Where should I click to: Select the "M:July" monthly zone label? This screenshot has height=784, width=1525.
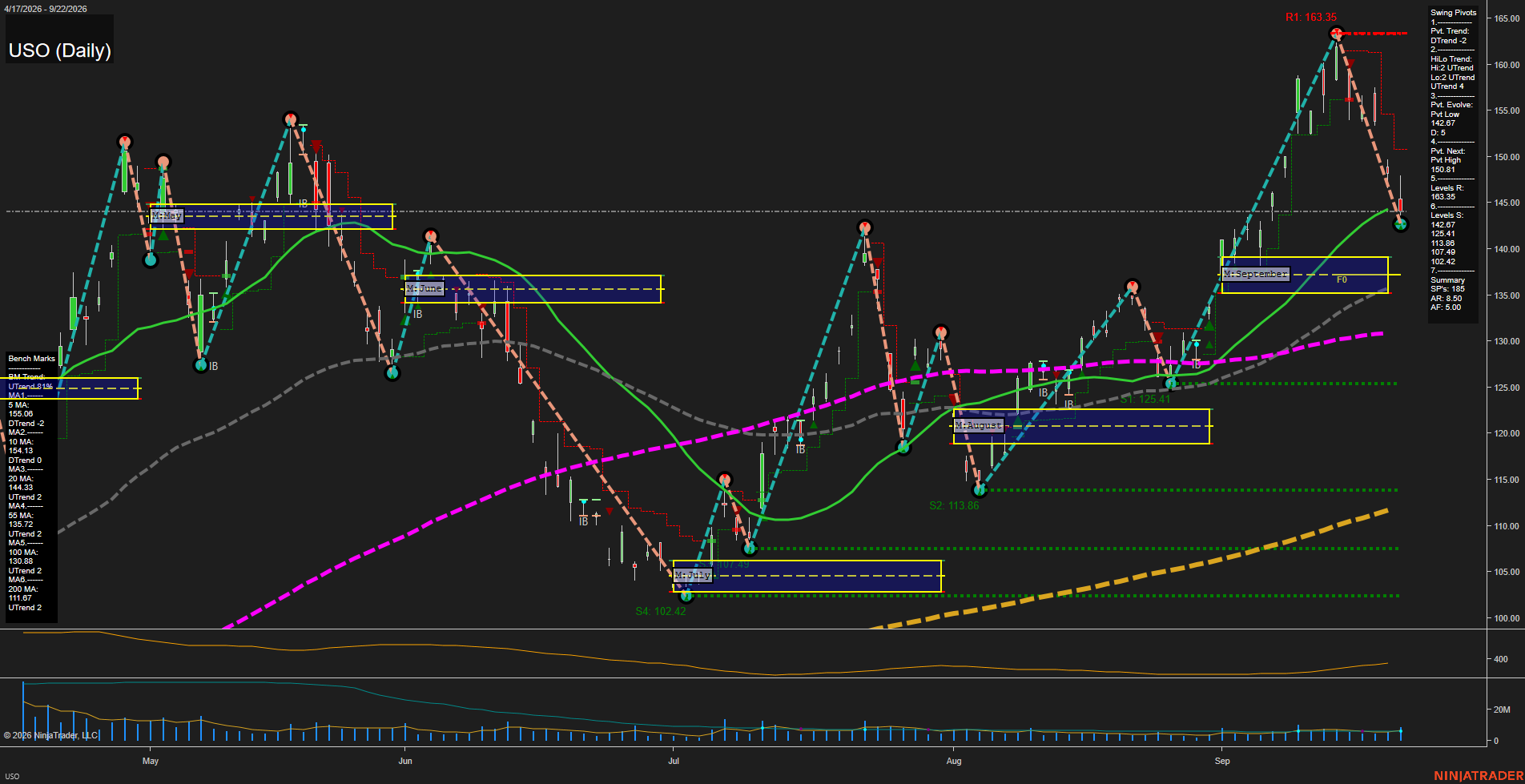(692, 575)
